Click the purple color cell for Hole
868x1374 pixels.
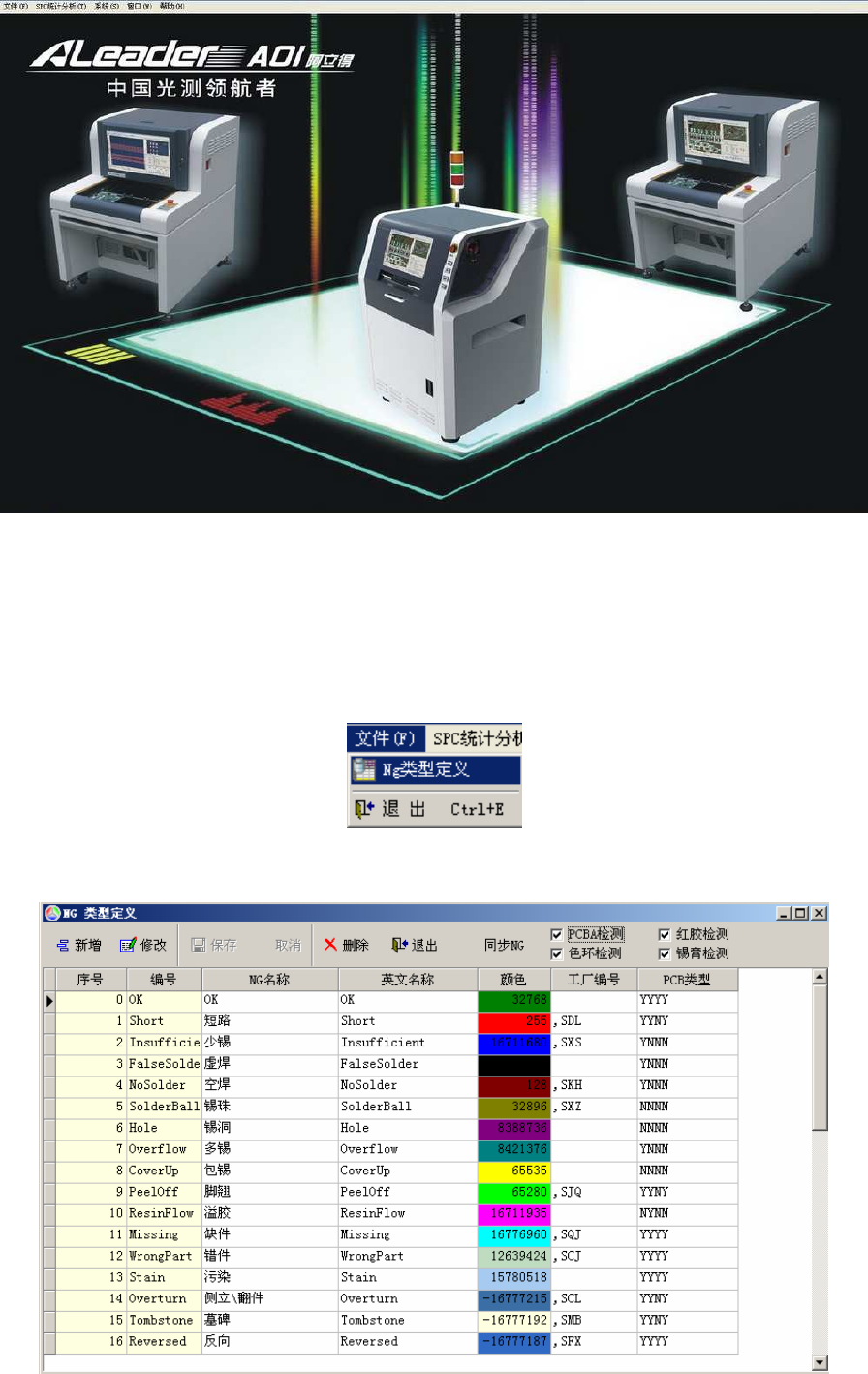(514, 1128)
